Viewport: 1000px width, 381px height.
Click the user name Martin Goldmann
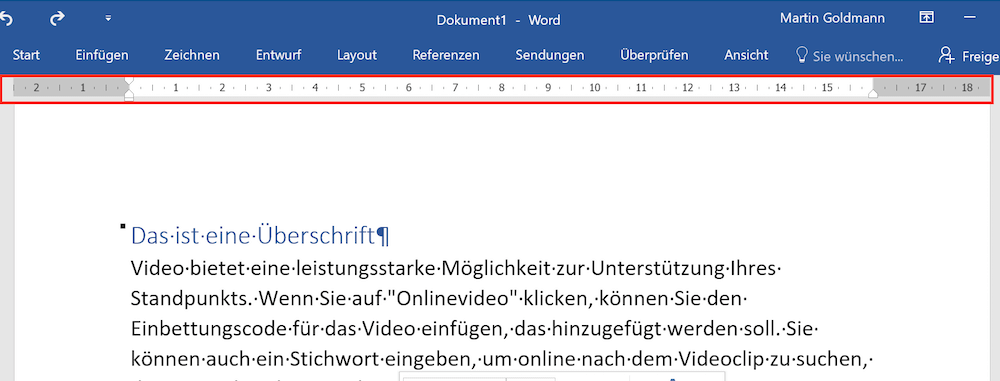tap(832, 19)
